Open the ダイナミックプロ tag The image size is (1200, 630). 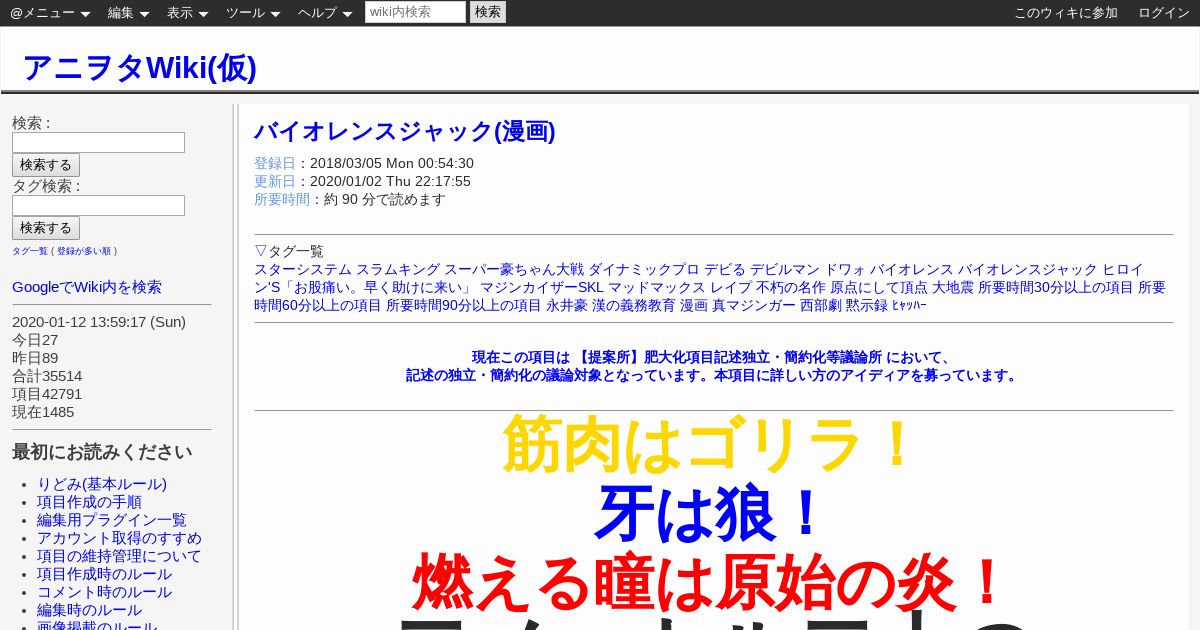click(x=644, y=269)
